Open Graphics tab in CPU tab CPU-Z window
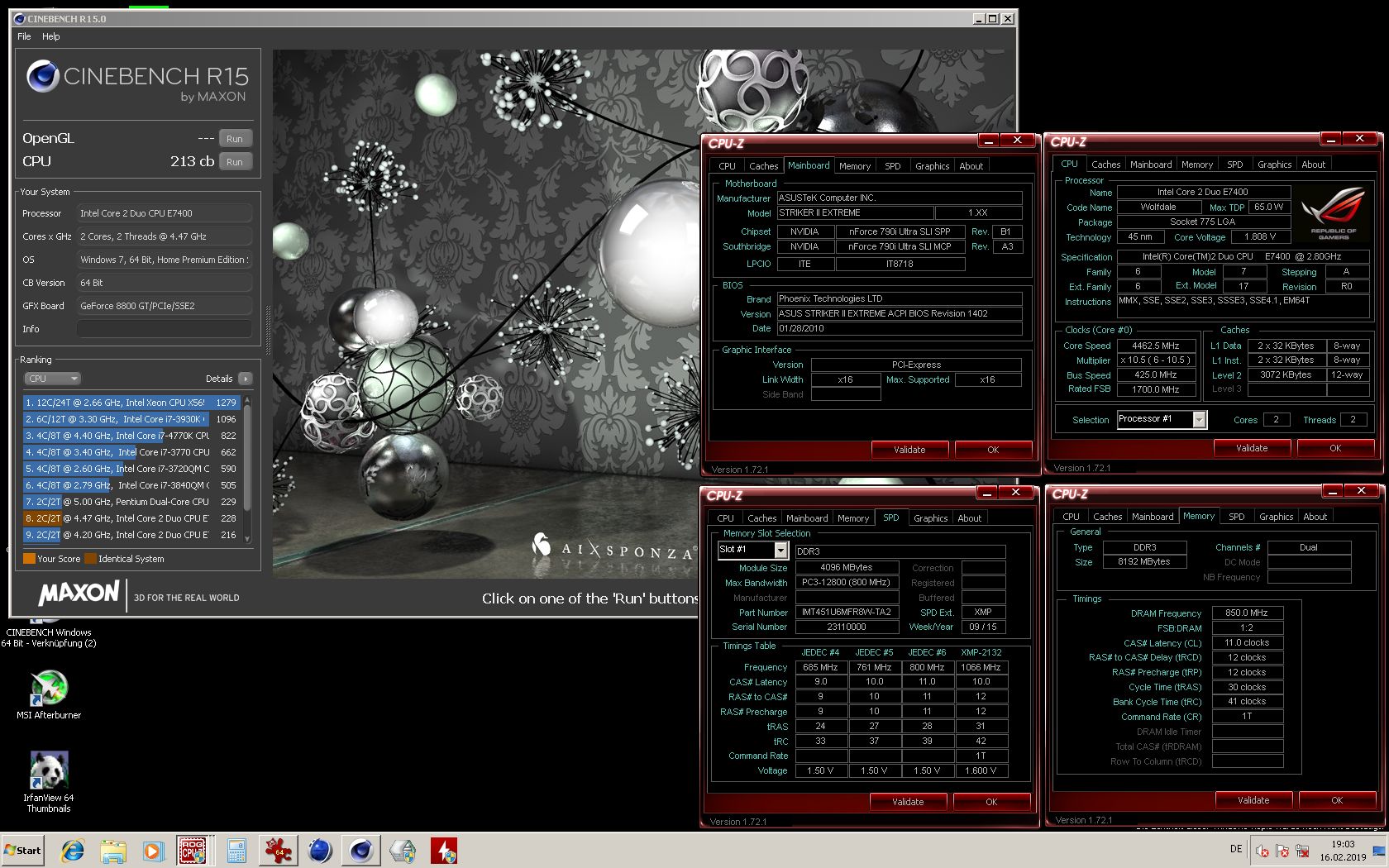The image size is (1389, 868). [x=1274, y=165]
